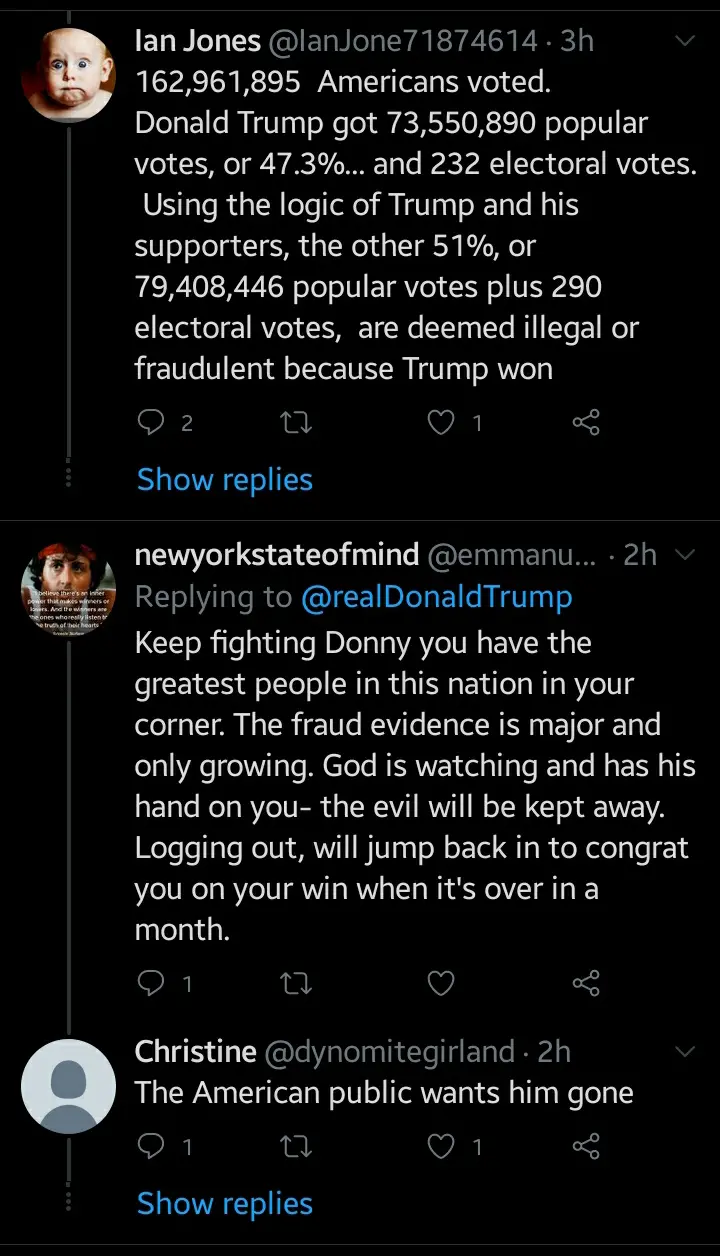This screenshot has width=720, height=1256.
Task: Retweet newyorkstateofmind's tweet
Action: coord(297,984)
